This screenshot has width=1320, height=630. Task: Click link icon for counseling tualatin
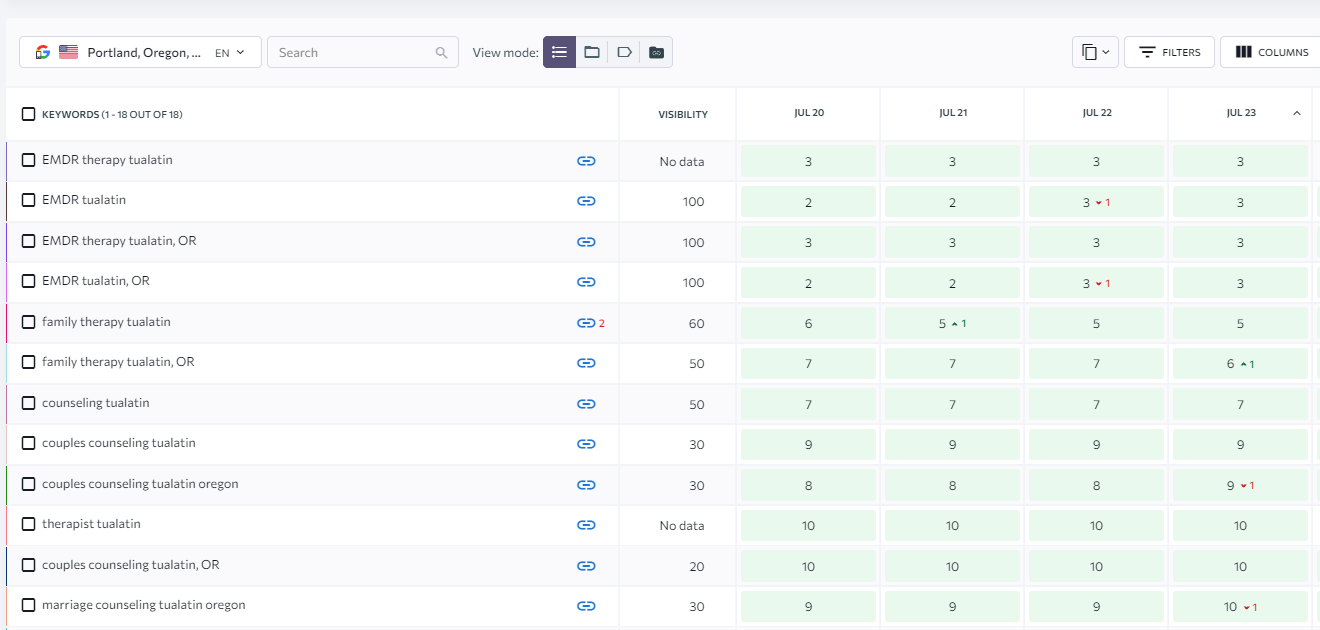coord(586,404)
